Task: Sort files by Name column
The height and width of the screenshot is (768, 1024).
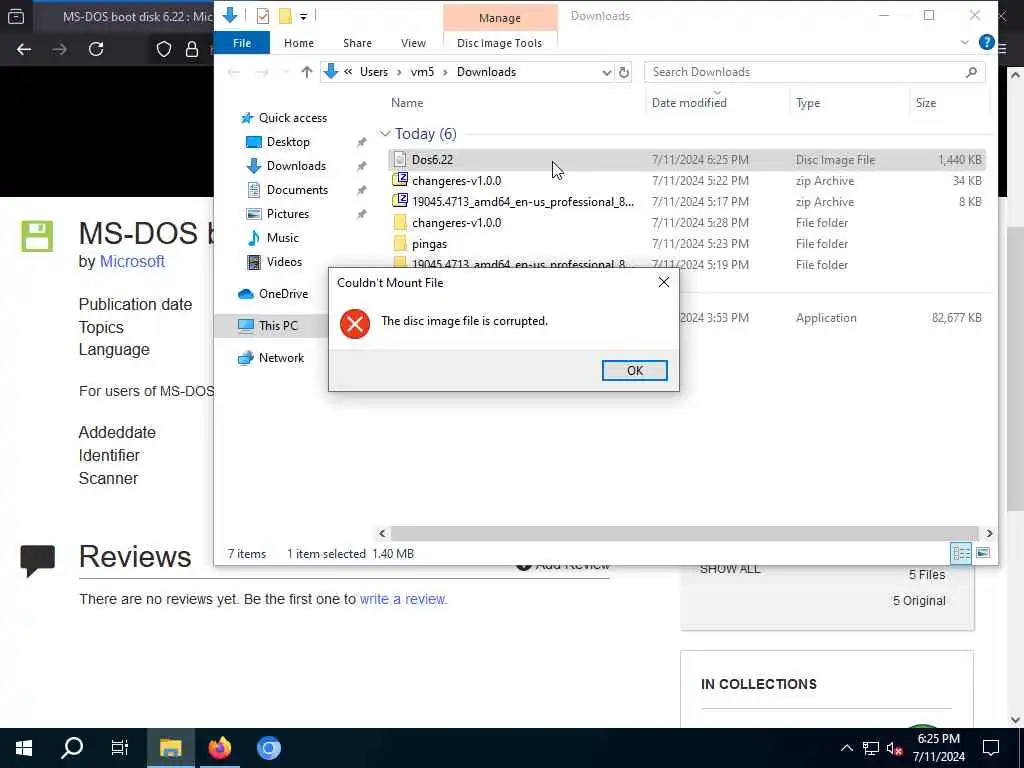Action: 407,103
